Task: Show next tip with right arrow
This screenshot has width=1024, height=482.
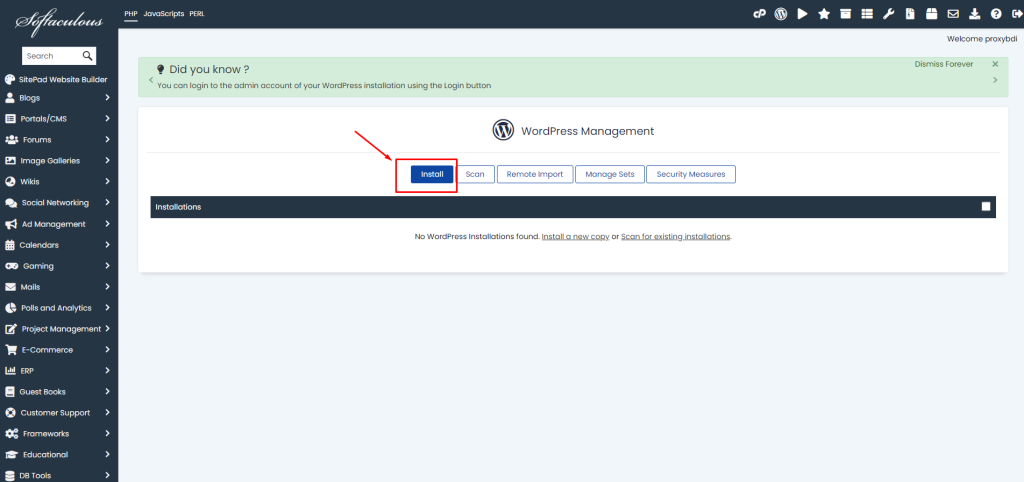Action: click(x=995, y=80)
